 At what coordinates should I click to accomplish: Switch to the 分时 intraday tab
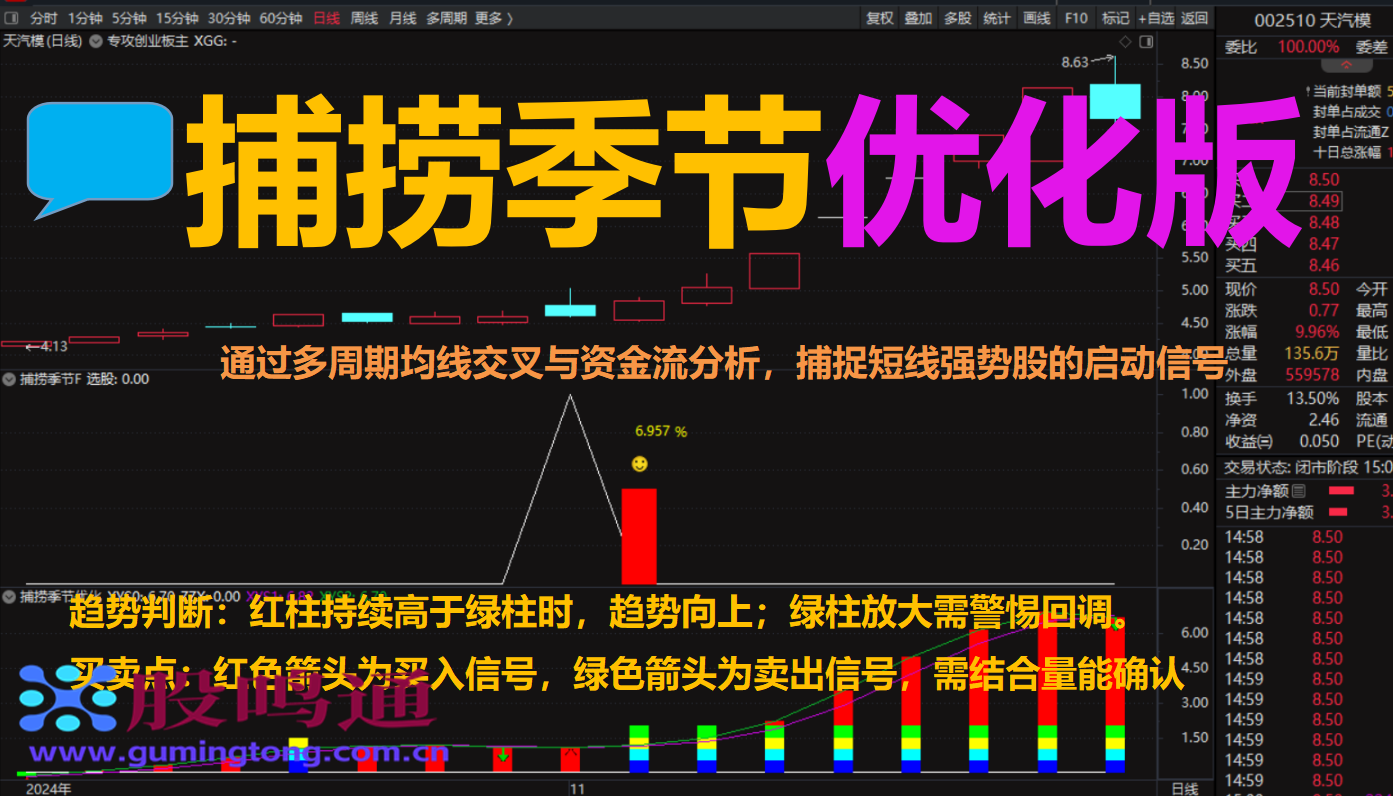point(46,18)
